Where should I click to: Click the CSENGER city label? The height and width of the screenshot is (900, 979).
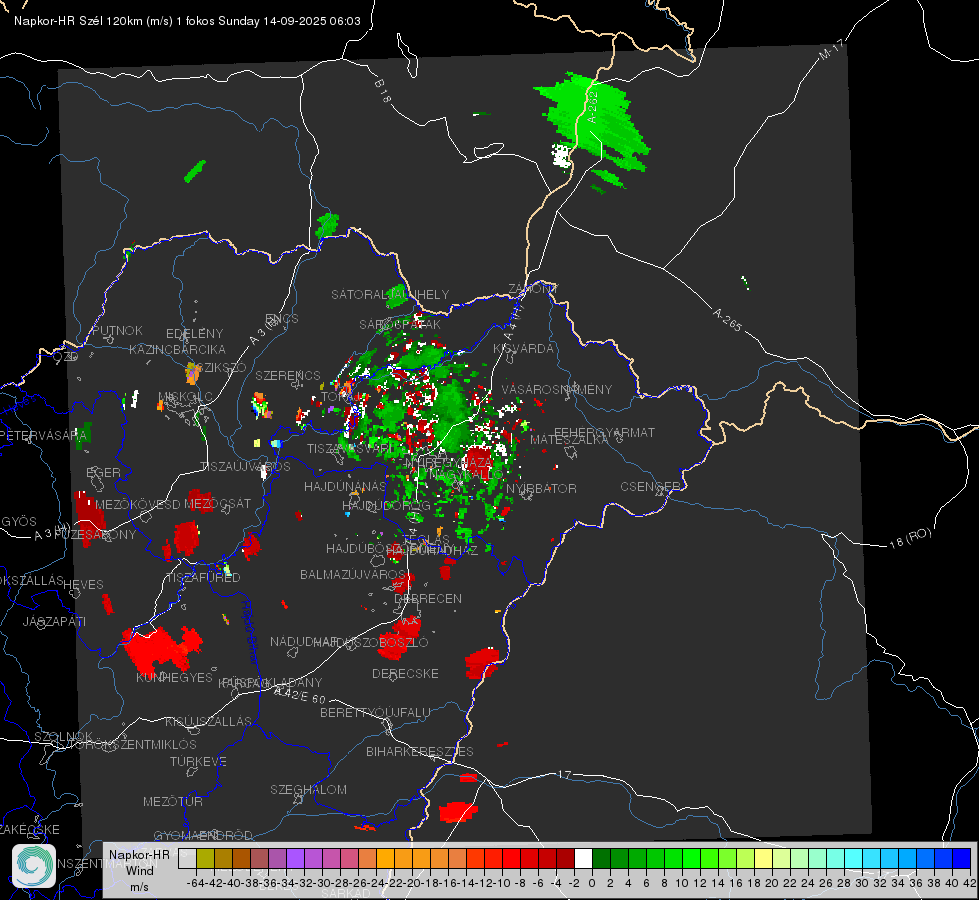point(650,487)
